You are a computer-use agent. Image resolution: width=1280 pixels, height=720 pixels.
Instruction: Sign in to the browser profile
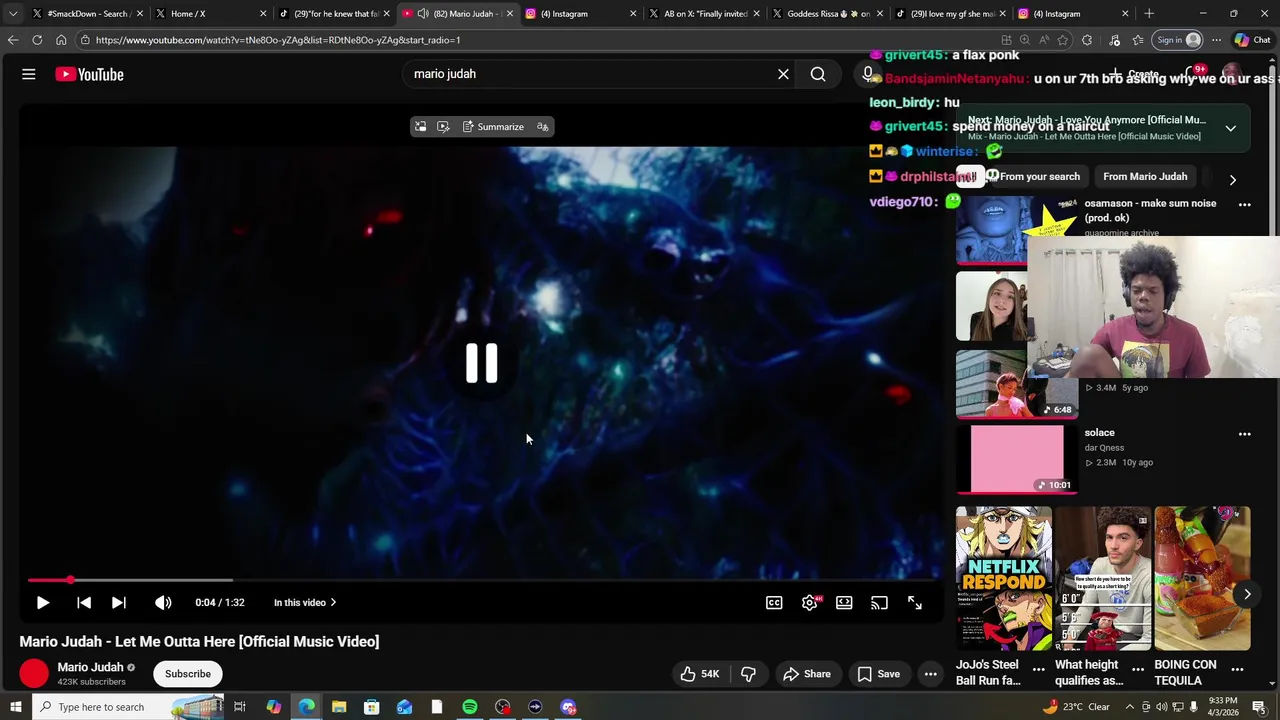1177,40
